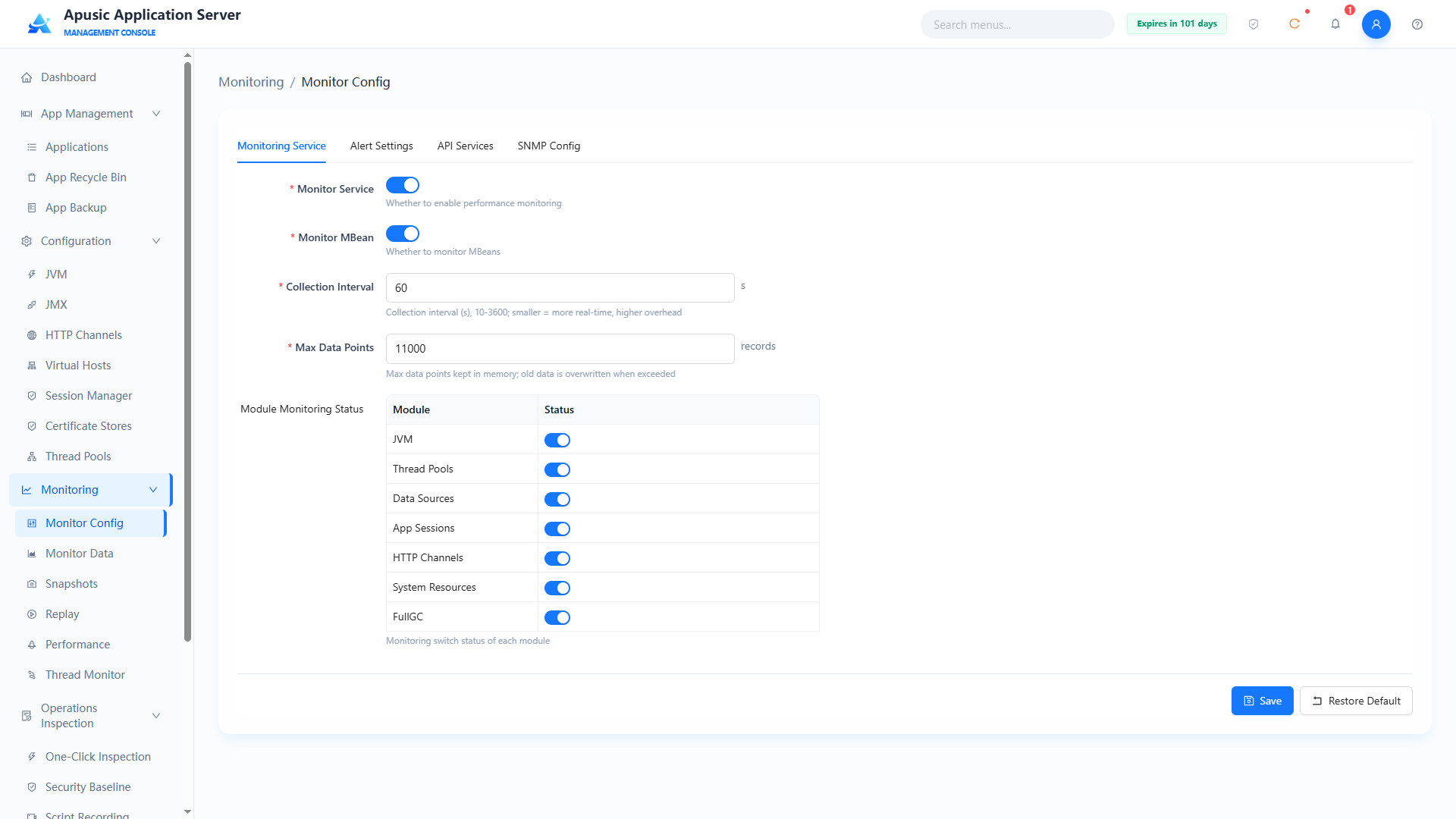
Task: Focus the Collection Interval input field
Action: pyautogui.click(x=560, y=287)
